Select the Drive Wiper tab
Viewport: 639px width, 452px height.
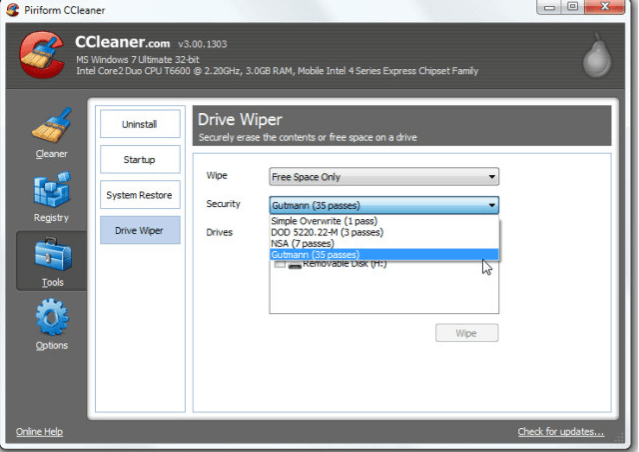(140, 230)
